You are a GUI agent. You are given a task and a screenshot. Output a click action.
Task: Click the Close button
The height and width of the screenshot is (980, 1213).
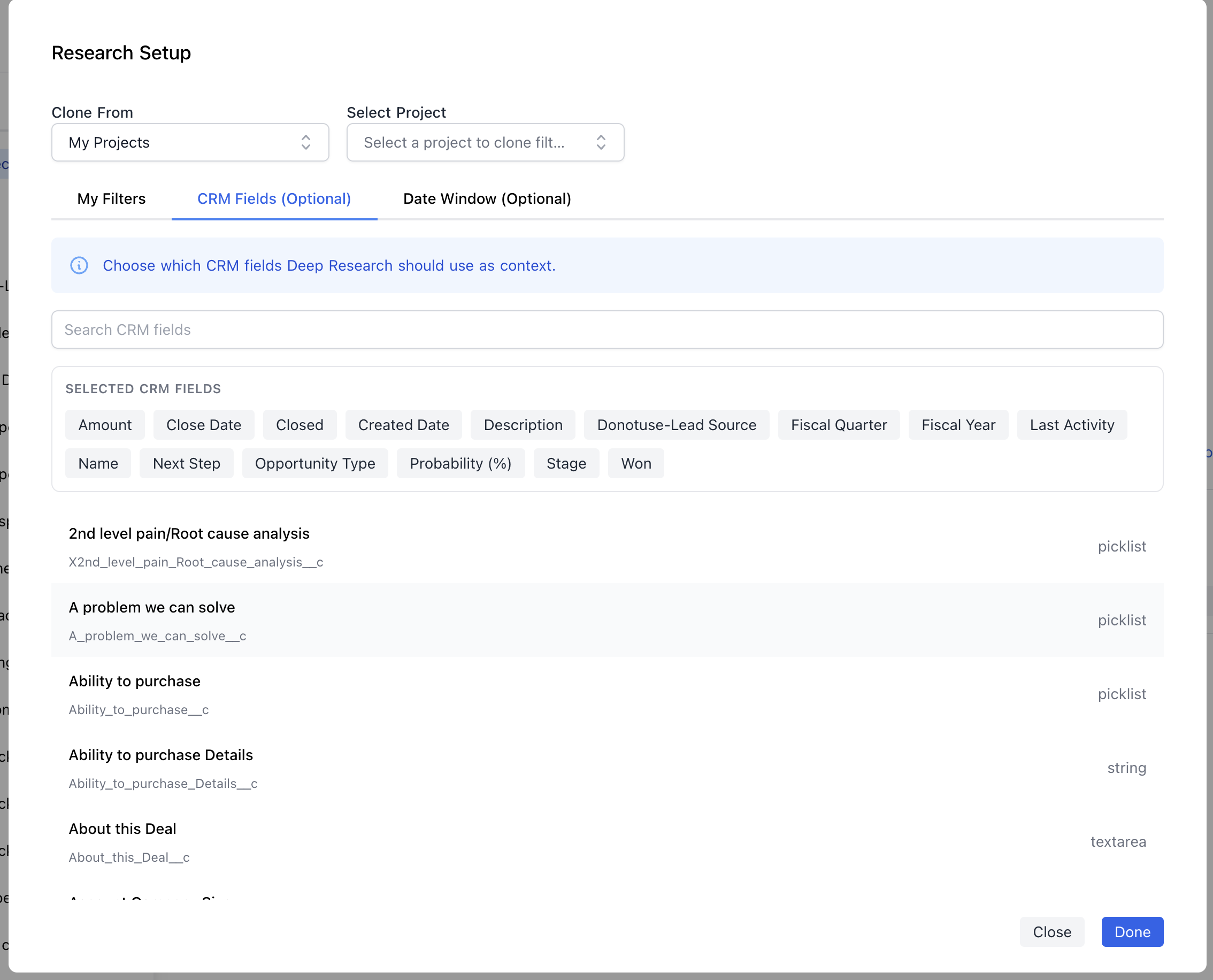tap(1051, 931)
